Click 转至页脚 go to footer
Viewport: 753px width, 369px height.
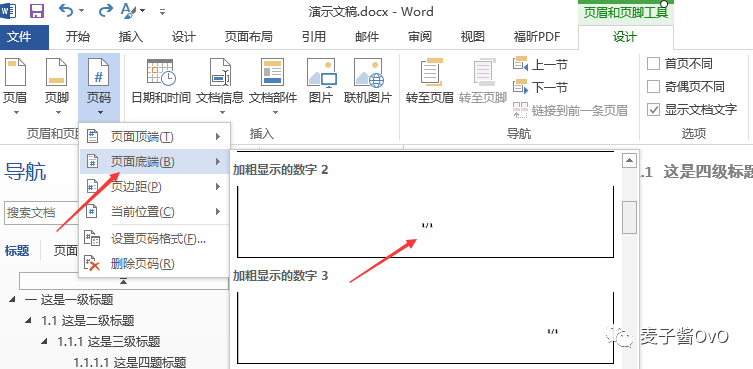tap(483, 82)
